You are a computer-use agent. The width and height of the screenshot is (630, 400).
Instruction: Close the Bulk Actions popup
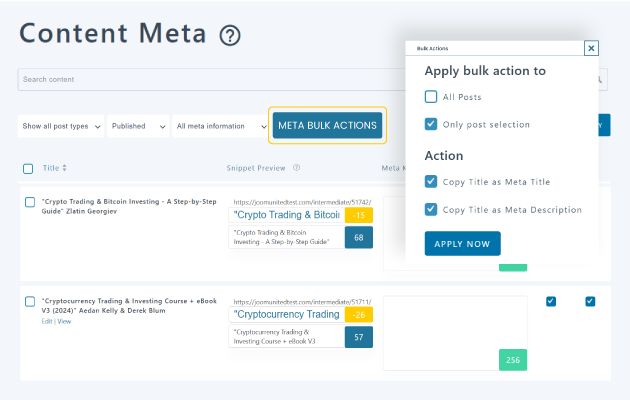[x=591, y=48]
